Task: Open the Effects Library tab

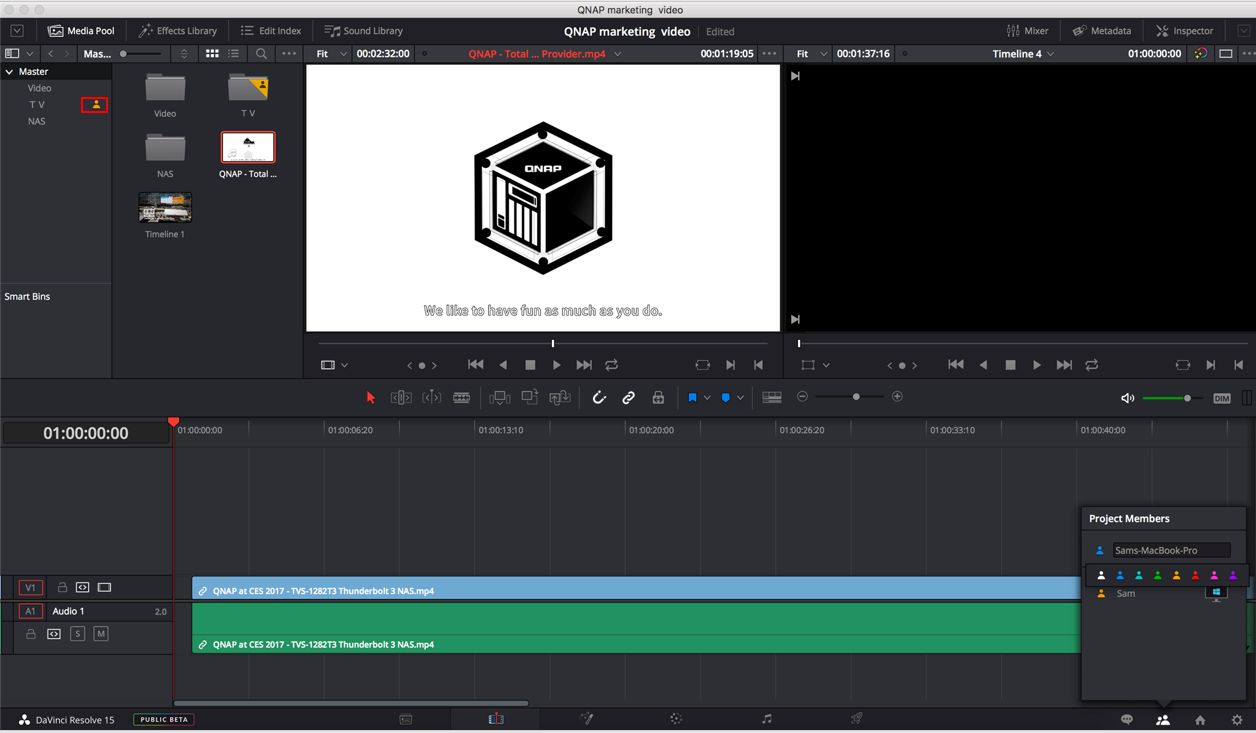Action: (x=177, y=31)
